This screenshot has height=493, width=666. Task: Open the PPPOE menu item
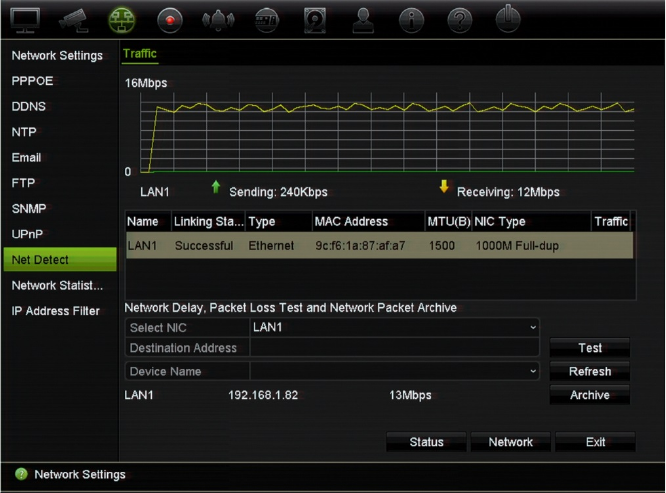click(x=32, y=81)
